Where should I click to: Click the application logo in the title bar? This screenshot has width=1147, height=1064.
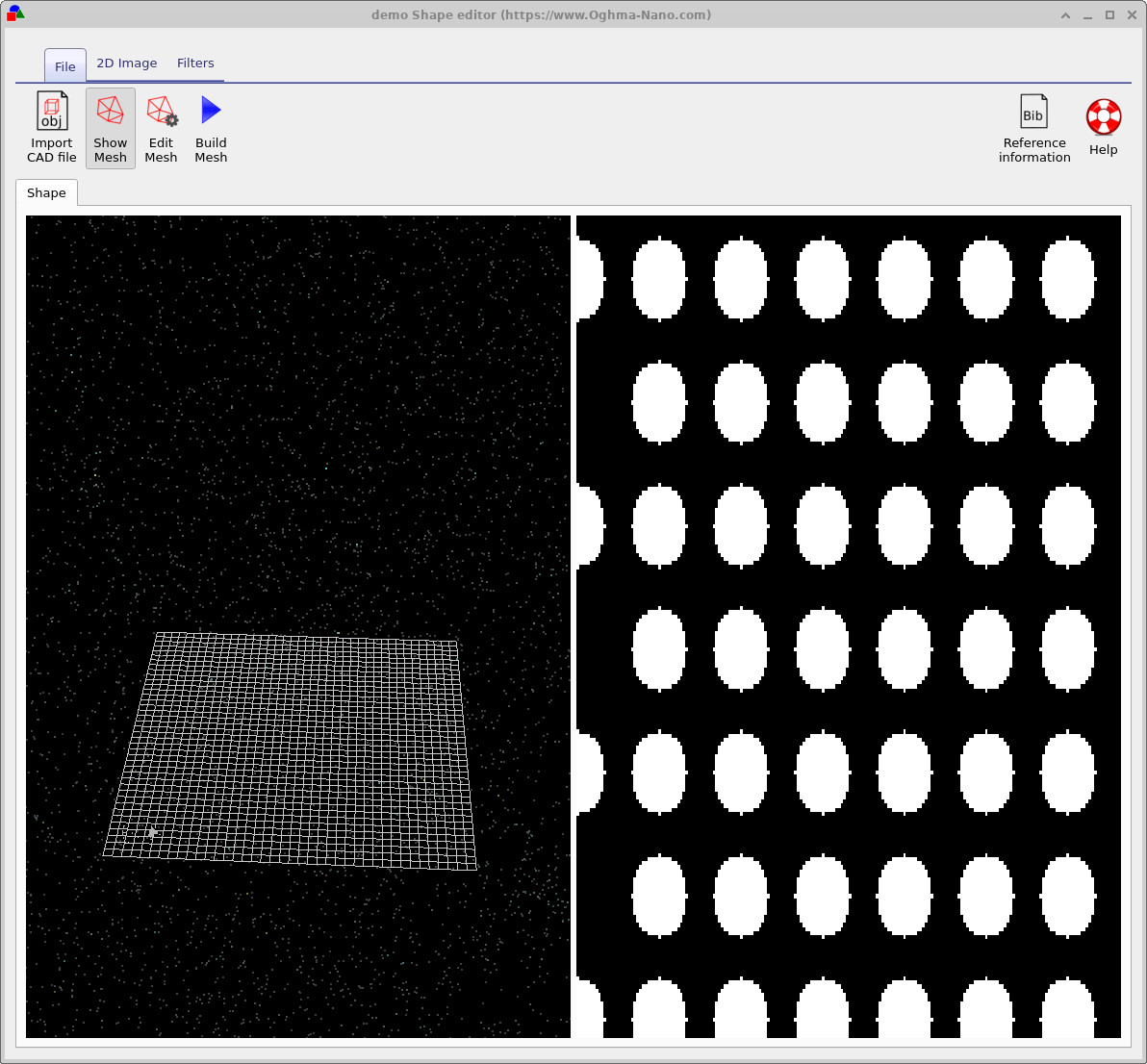point(17,13)
